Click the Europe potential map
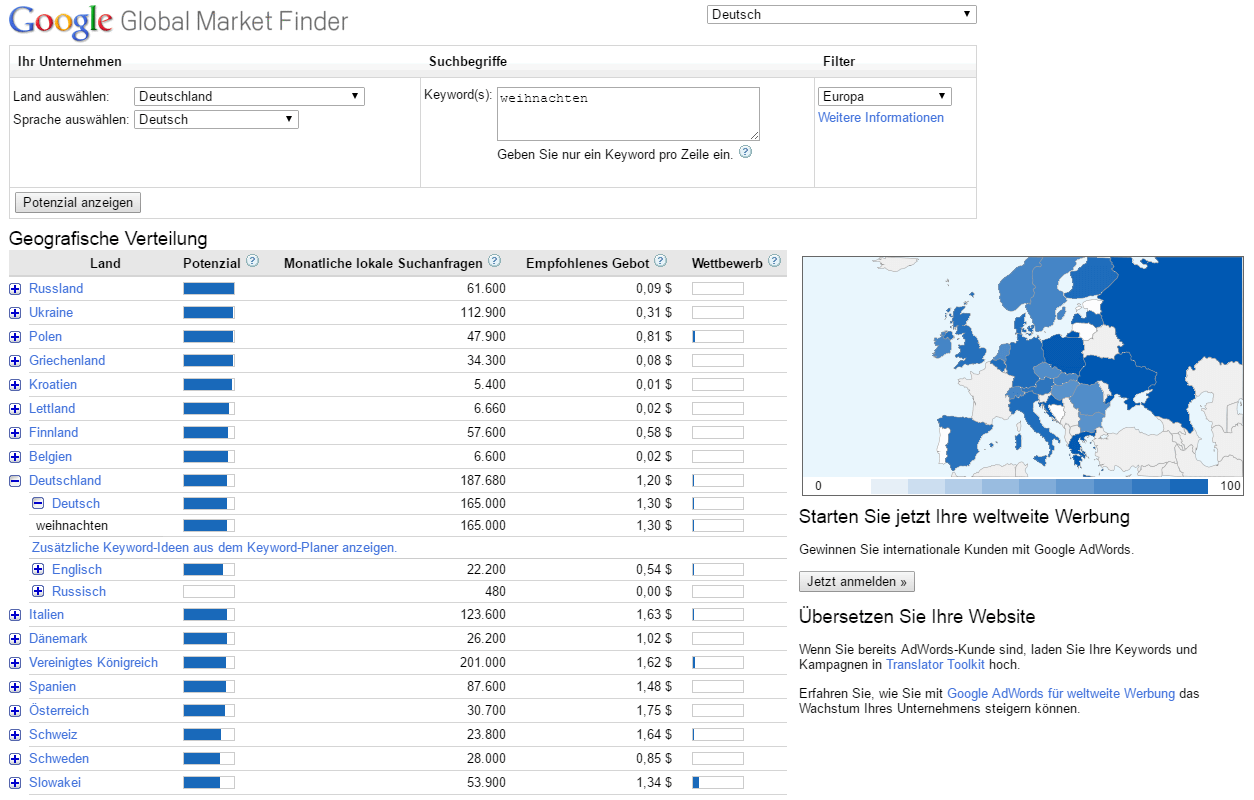The height and width of the screenshot is (800, 1254). tap(1023, 366)
